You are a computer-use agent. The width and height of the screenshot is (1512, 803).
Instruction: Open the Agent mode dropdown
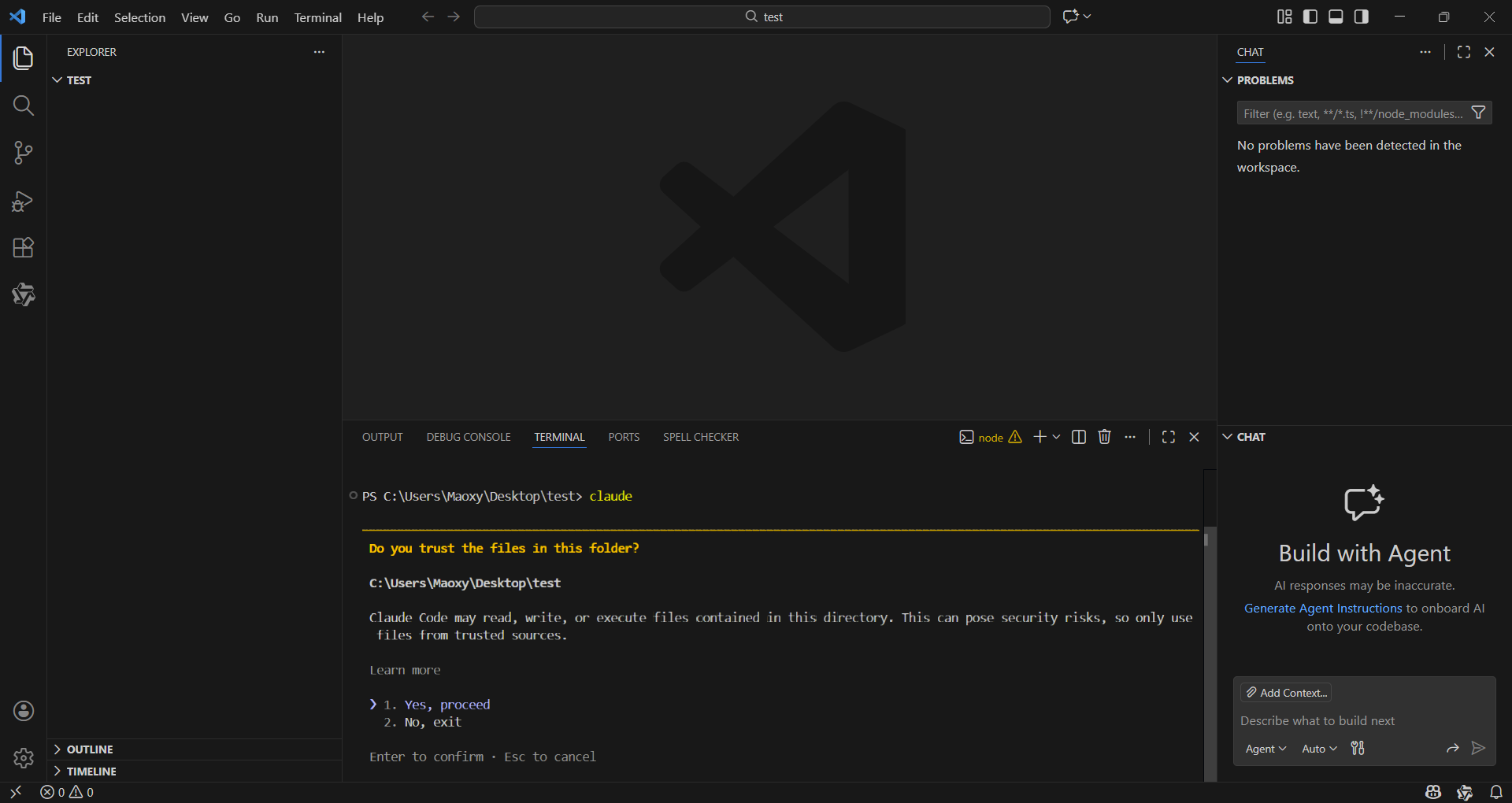(1266, 749)
